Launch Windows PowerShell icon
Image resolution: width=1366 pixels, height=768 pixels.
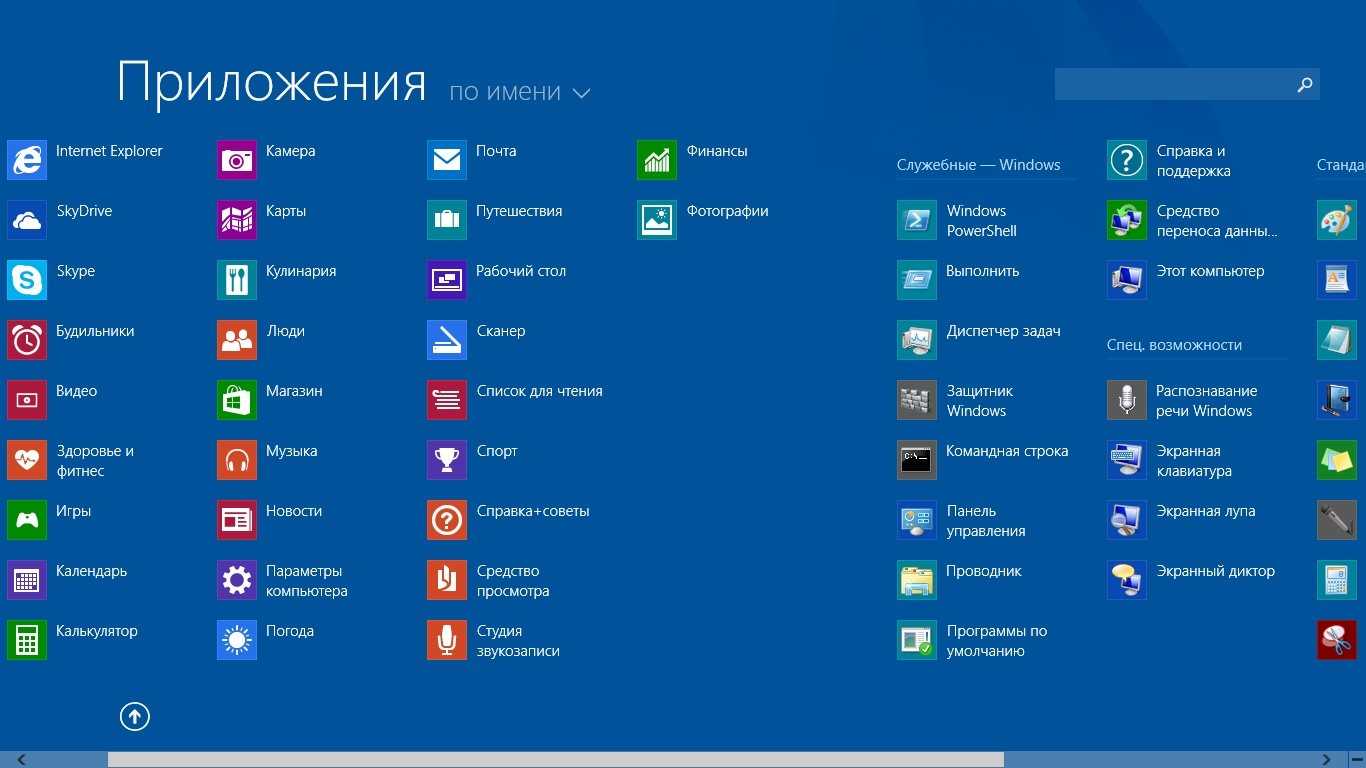point(917,220)
